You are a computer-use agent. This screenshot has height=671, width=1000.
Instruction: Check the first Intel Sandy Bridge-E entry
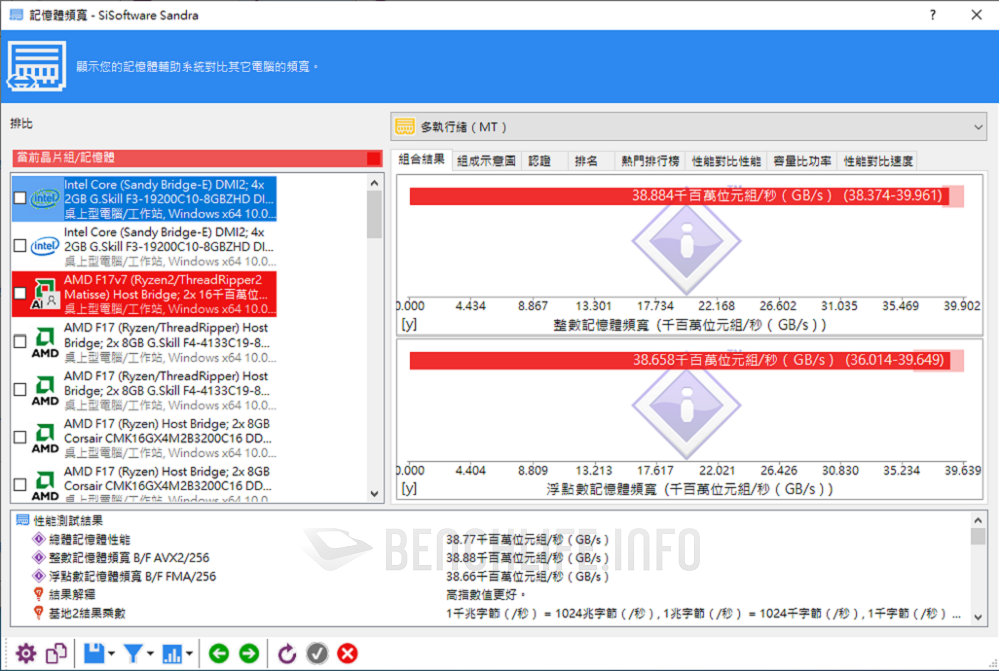[x=20, y=198]
